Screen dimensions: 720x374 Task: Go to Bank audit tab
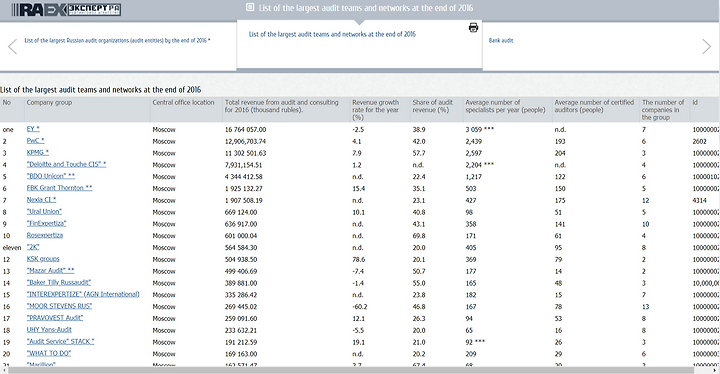(501, 40)
